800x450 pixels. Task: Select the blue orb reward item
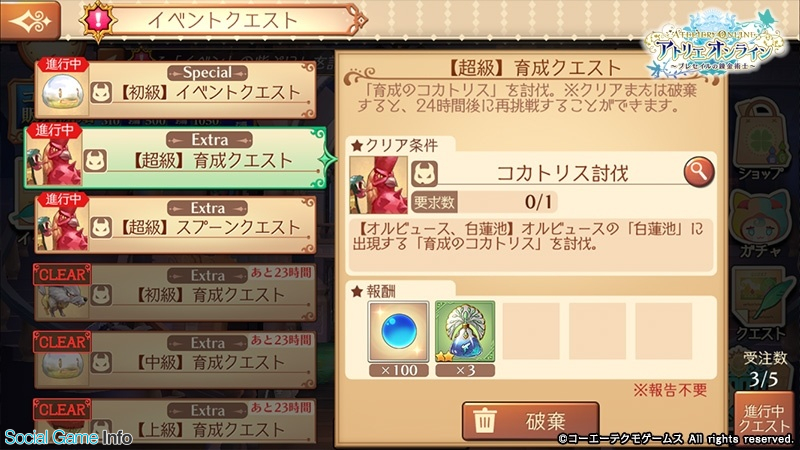(398, 332)
